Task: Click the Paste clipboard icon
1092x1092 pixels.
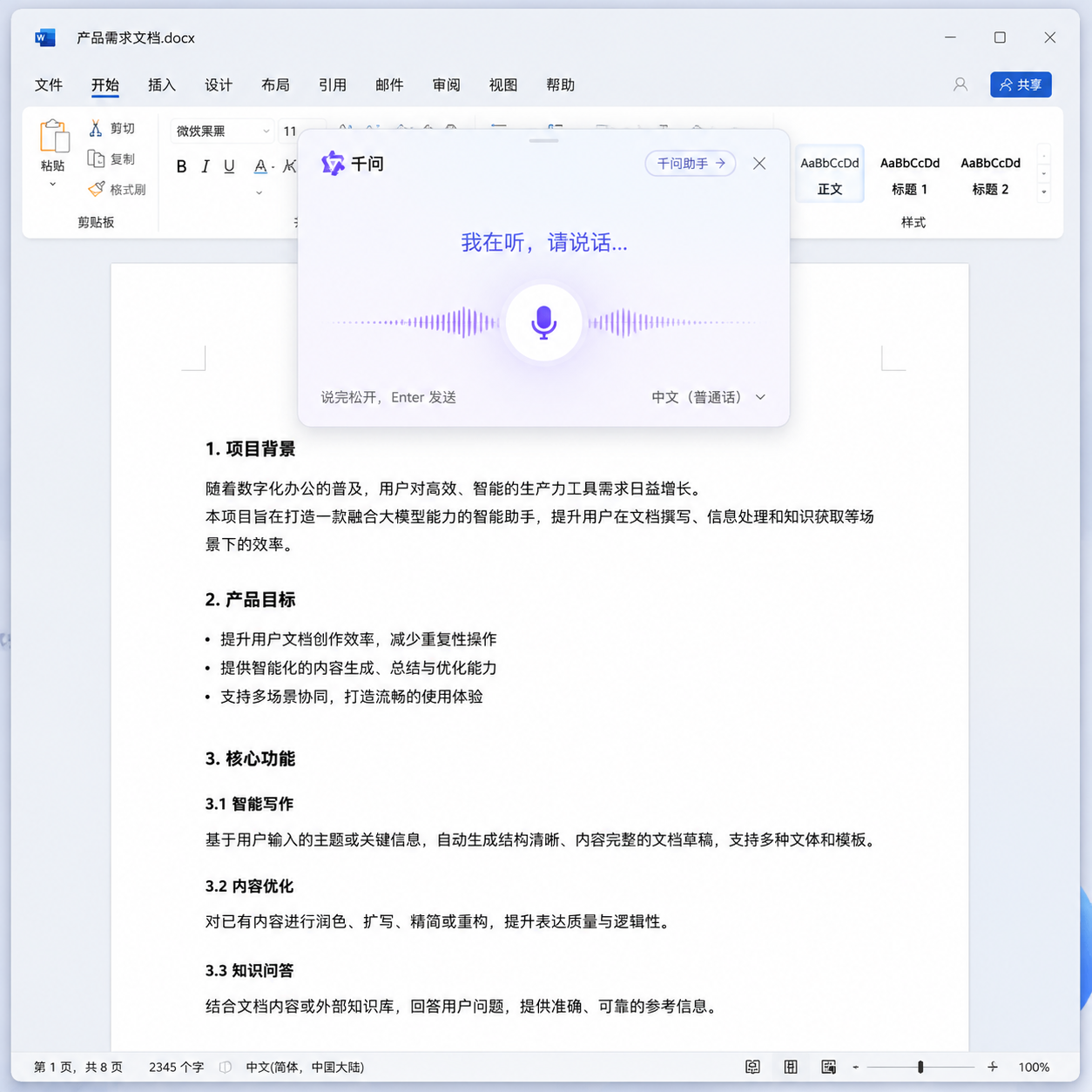Action: 54,137
